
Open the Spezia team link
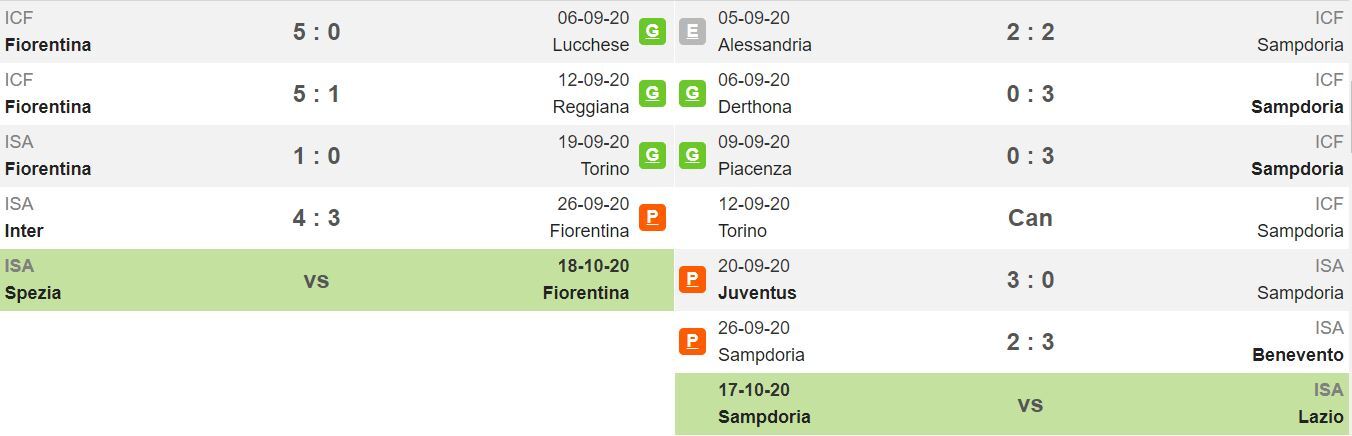[x=33, y=293]
